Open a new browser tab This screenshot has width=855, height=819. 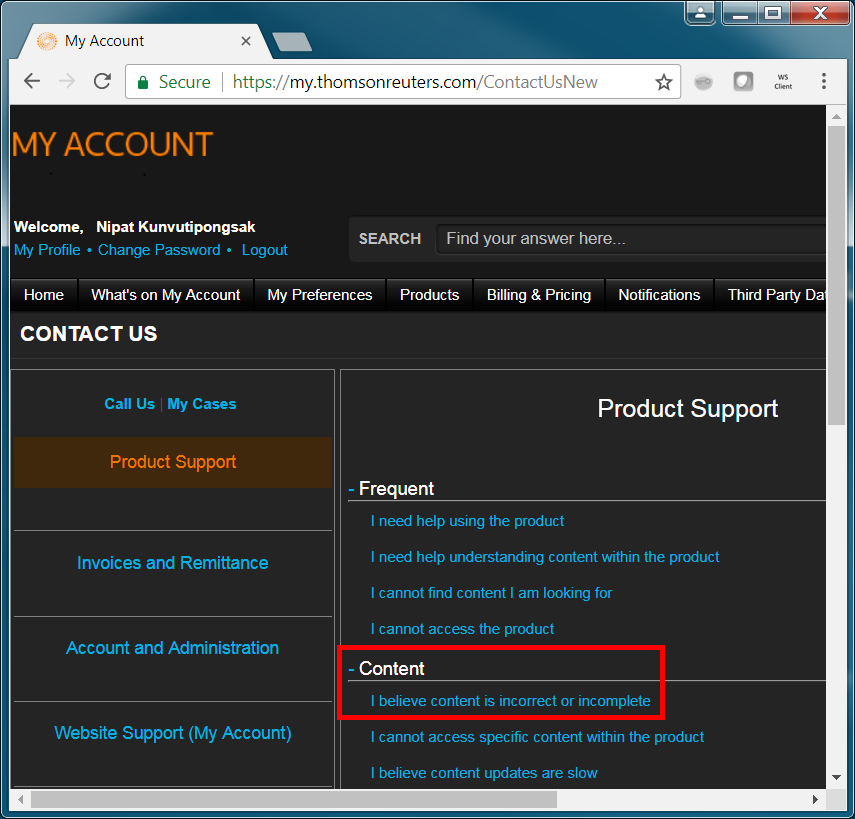click(x=292, y=41)
